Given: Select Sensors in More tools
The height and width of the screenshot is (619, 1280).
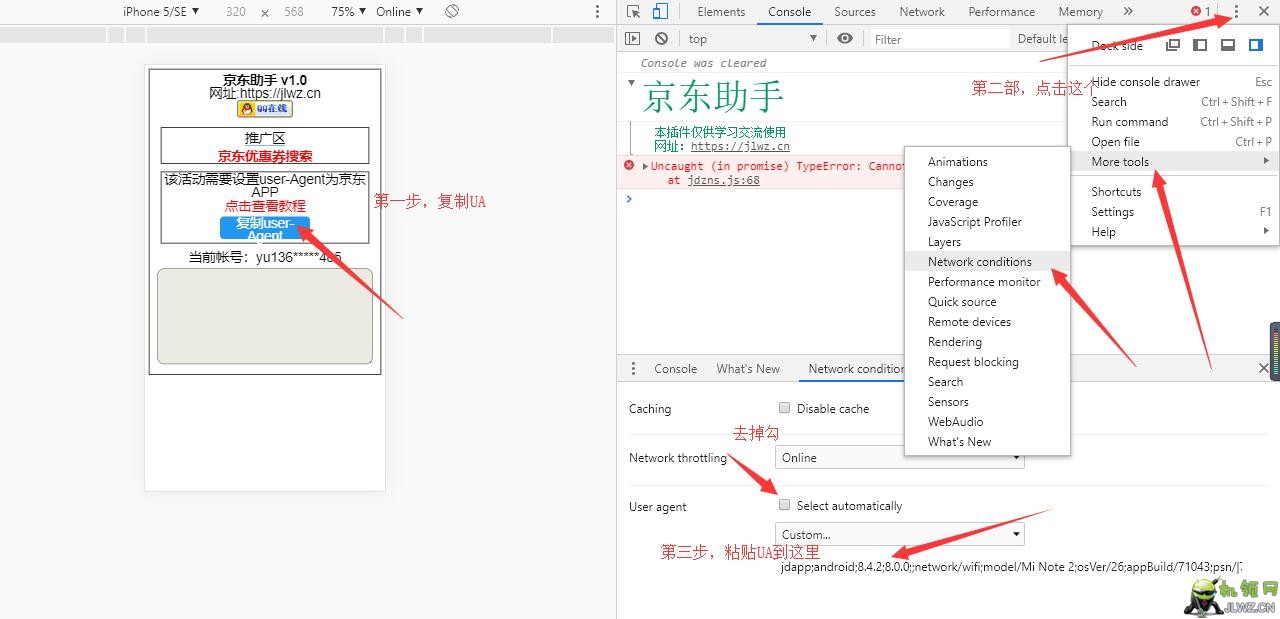Looking at the screenshot, I should click(987, 402).
